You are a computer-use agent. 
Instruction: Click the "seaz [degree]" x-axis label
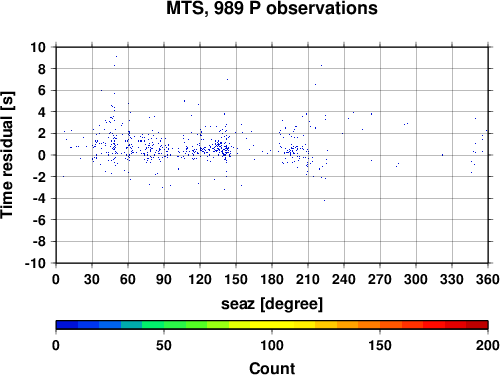pos(272,304)
